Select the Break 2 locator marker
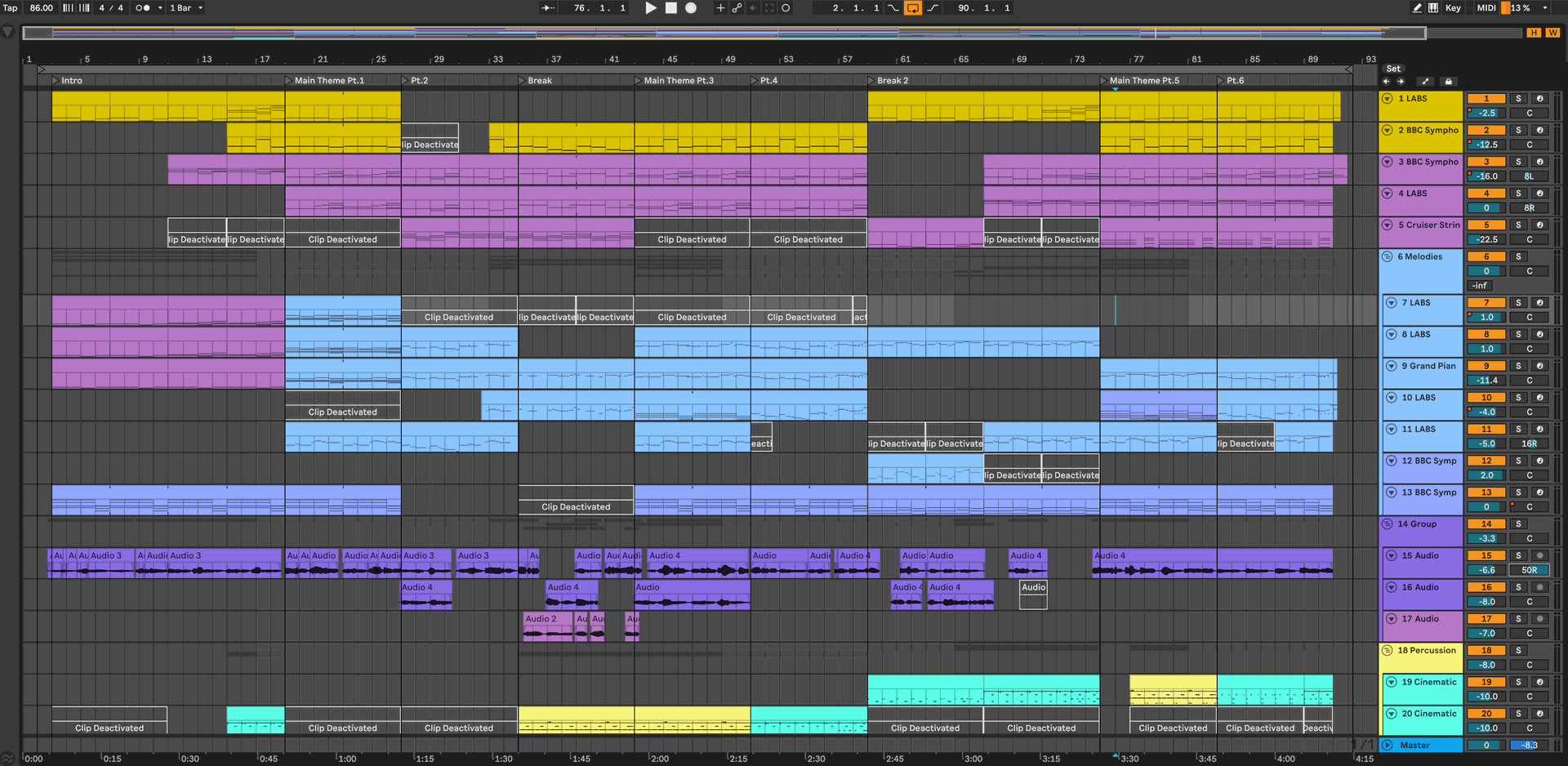This screenshot has height=766, width=1568. [872, 81]
